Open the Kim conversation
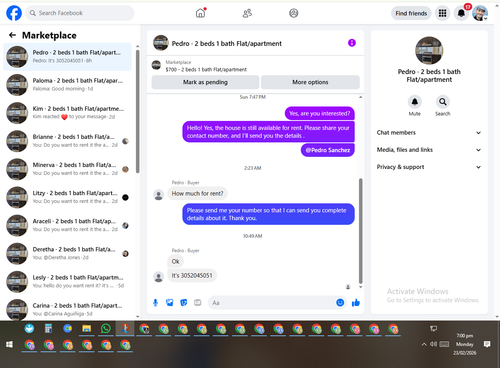Viewport: 500px width, 368px height. point(68,113)
